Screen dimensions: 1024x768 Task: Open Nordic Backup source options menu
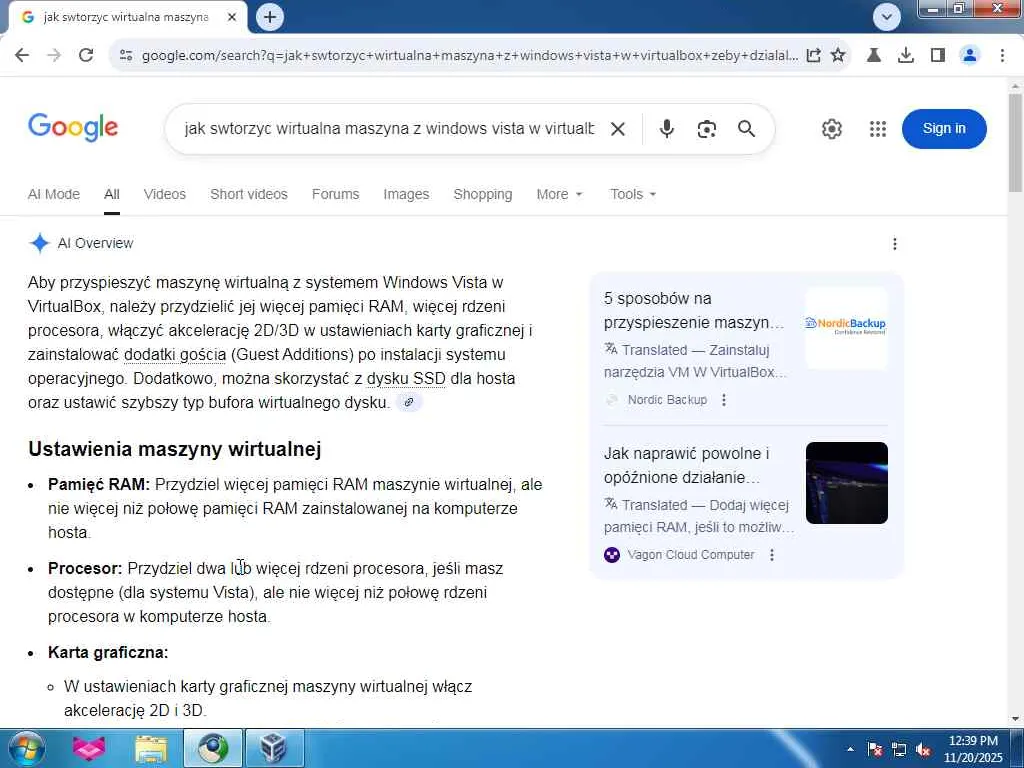(724, 400)
